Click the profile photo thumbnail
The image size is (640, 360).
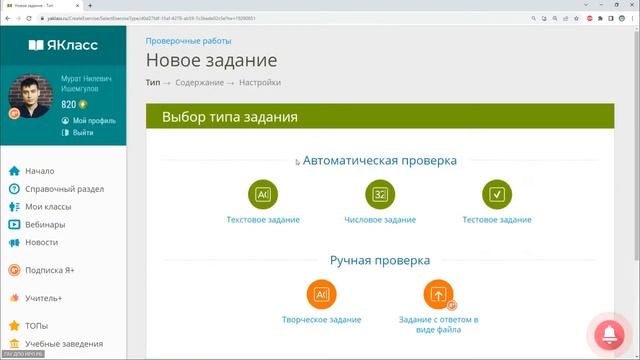31,96
